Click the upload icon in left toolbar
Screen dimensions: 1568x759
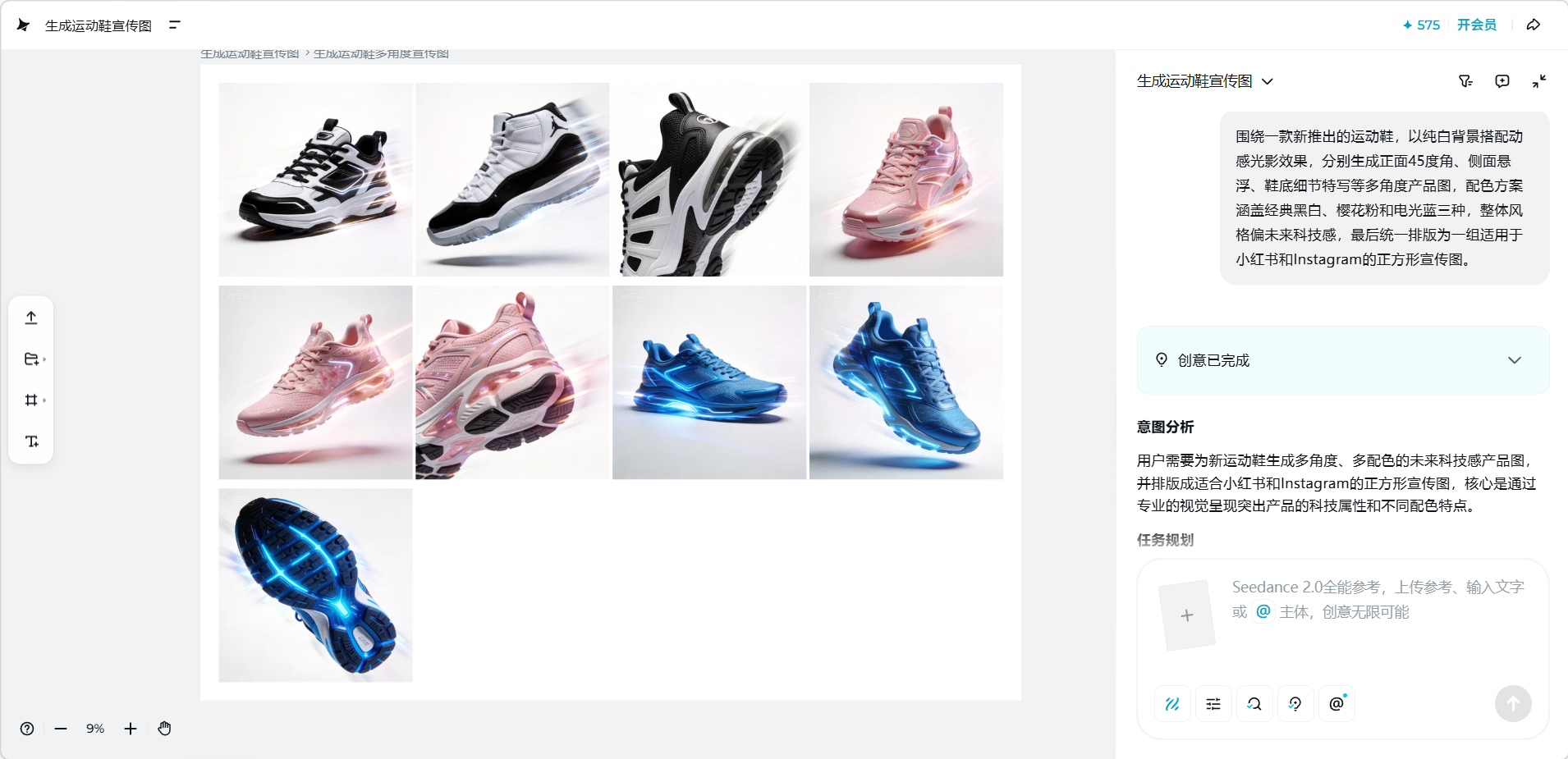coord(31,318)
